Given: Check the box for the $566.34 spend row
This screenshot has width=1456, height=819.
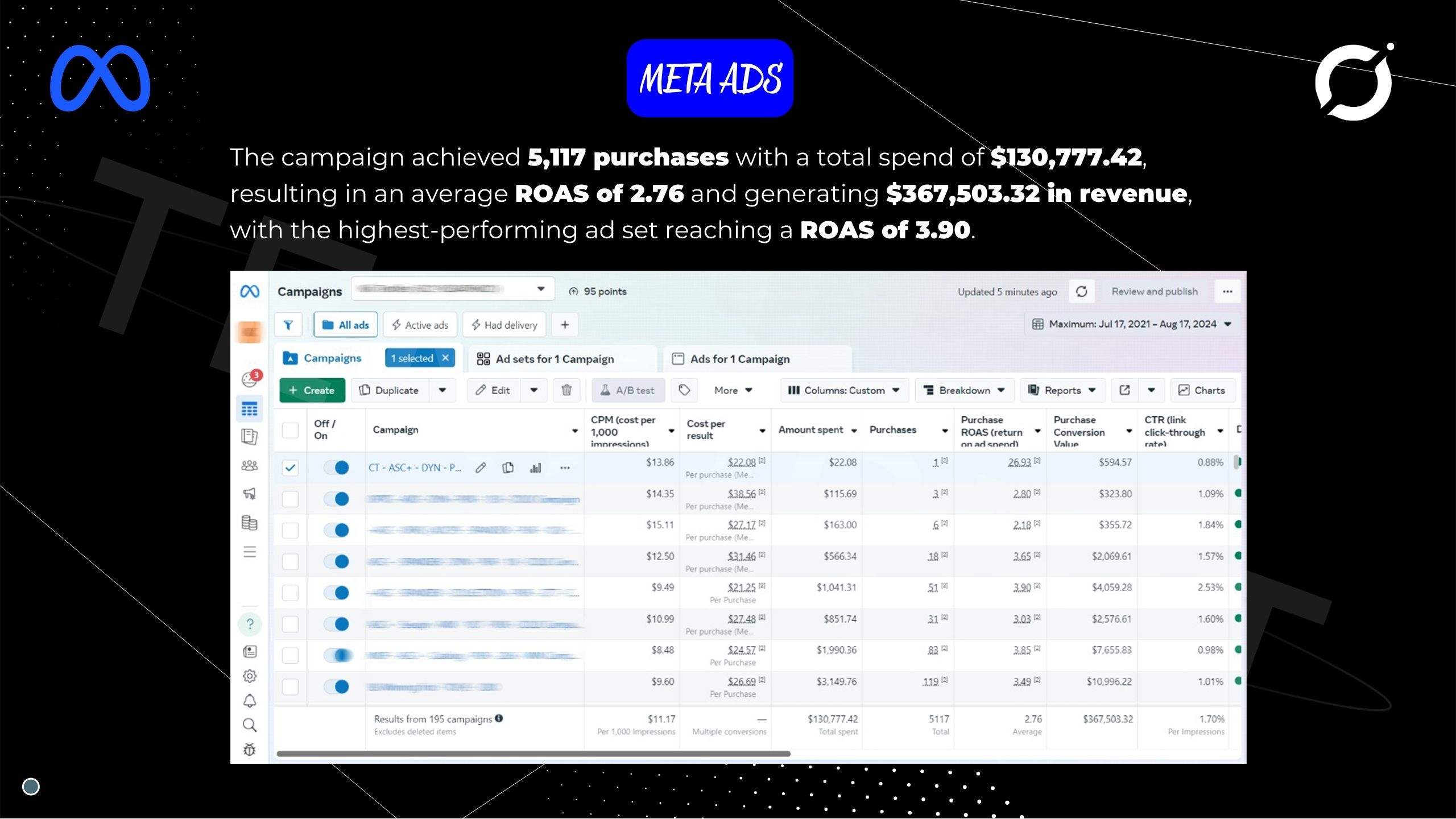Looking at the screenshot, I should tap(290, 561).
